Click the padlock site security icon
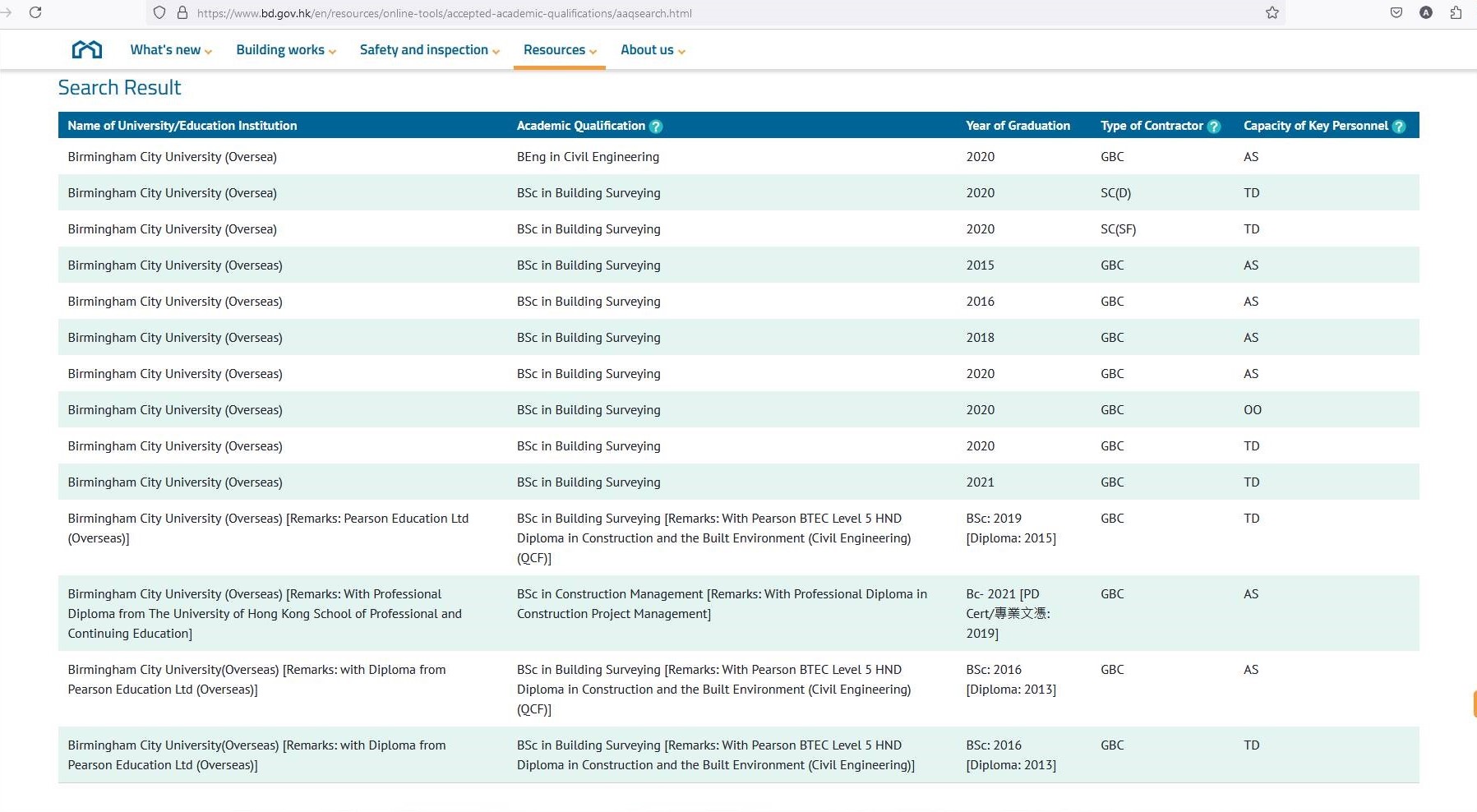The image size is (1477, 812). (182, 13)
